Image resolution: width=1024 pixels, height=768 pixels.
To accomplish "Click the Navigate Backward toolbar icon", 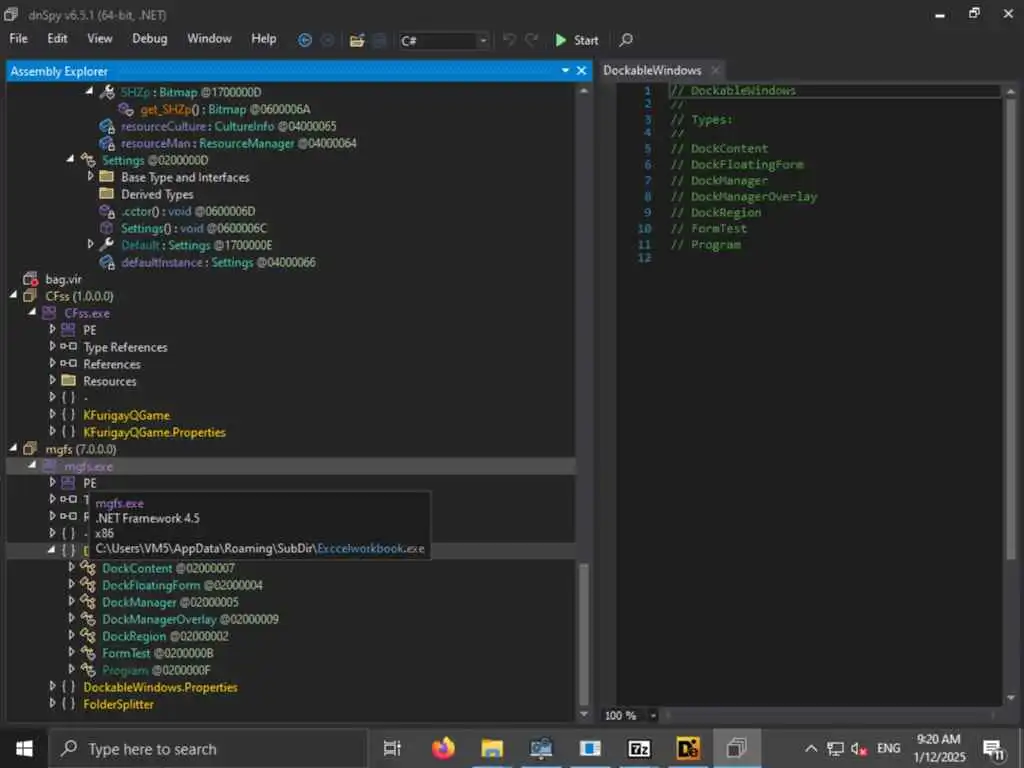I will pyautogui.click(x=304, y=40).
